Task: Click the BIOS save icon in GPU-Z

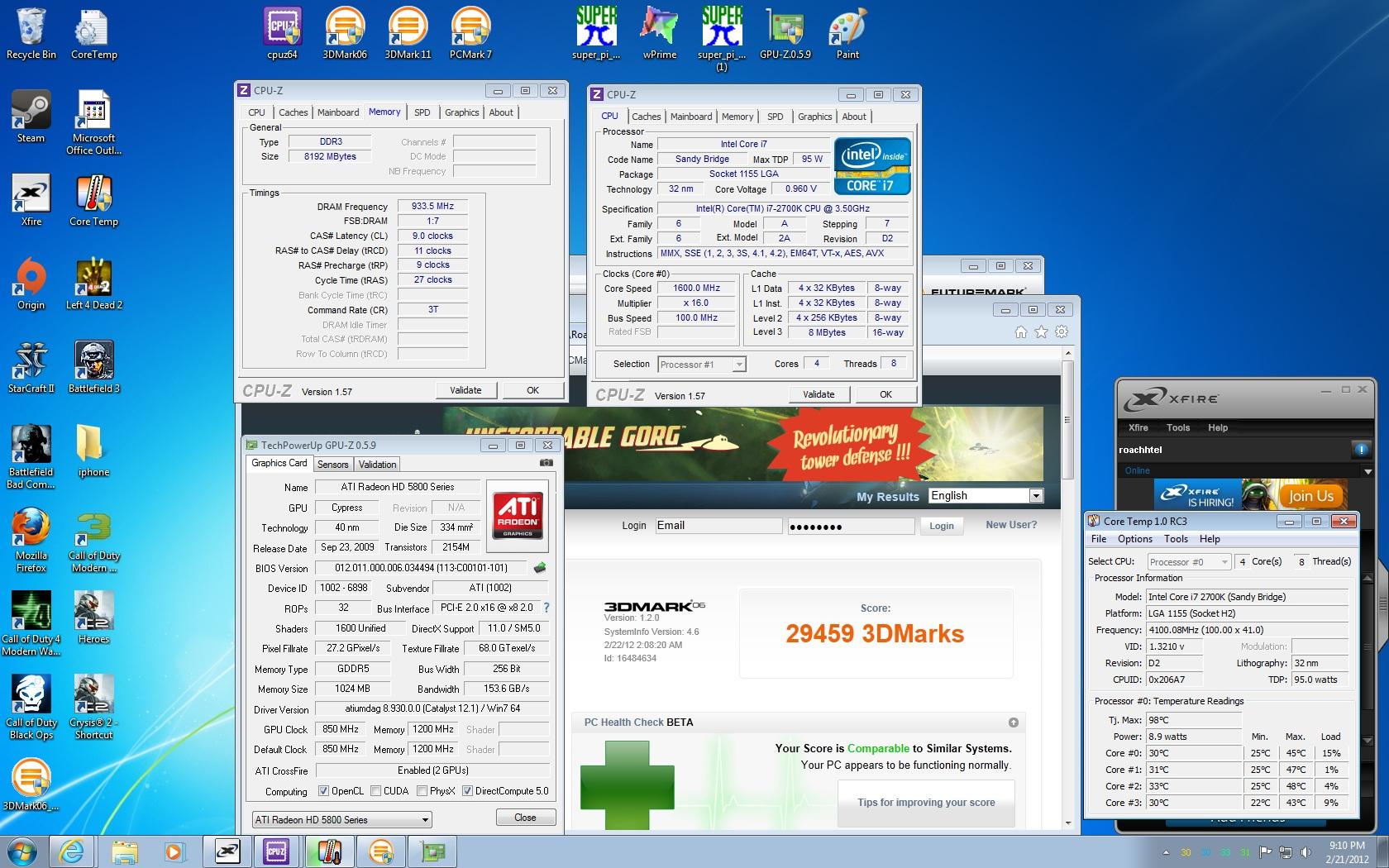Action: tap(540, 568)
